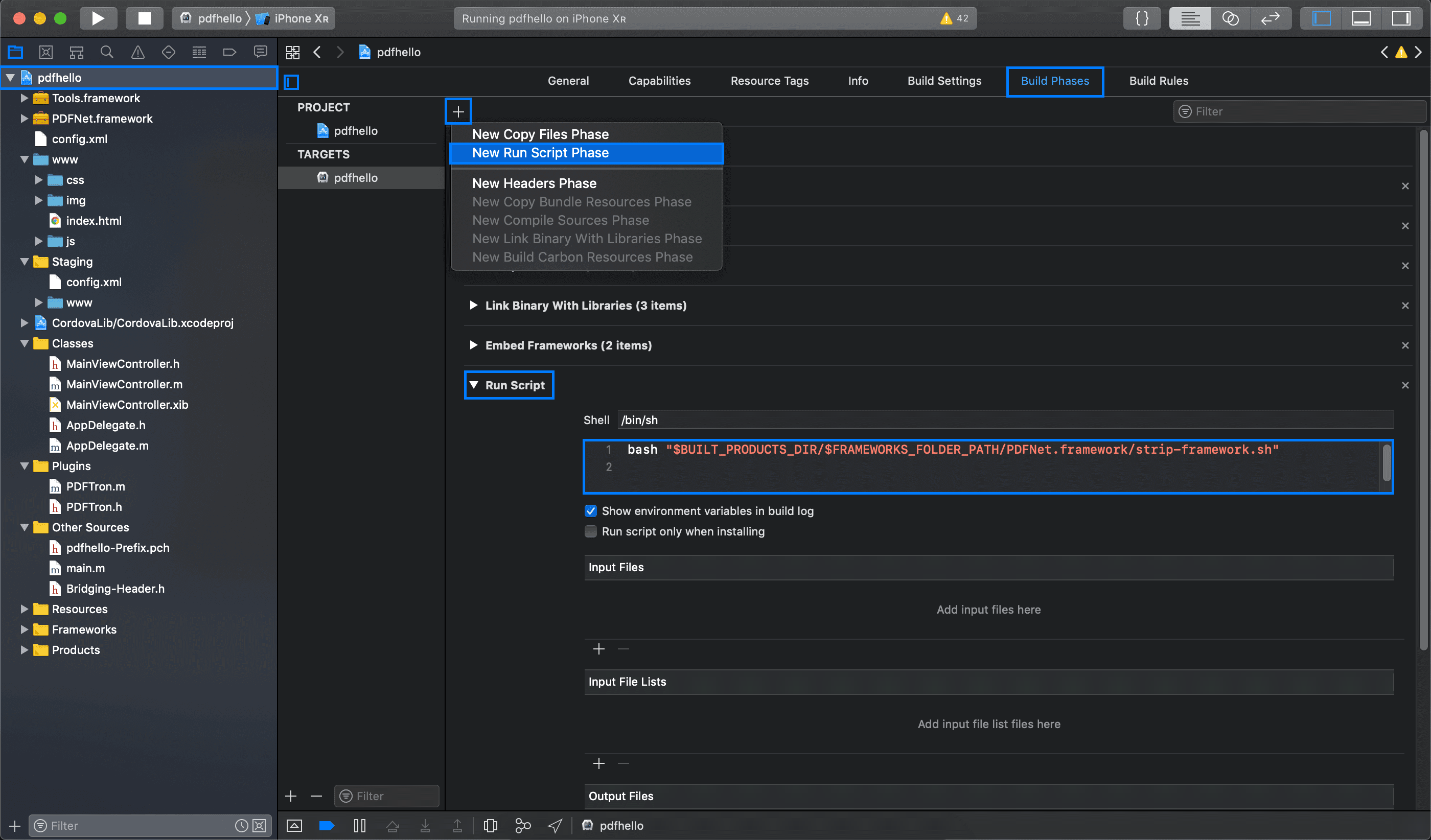Show the Breakpoint navigator icon
Screen dimensions: 1431x840
pos(229,52)
